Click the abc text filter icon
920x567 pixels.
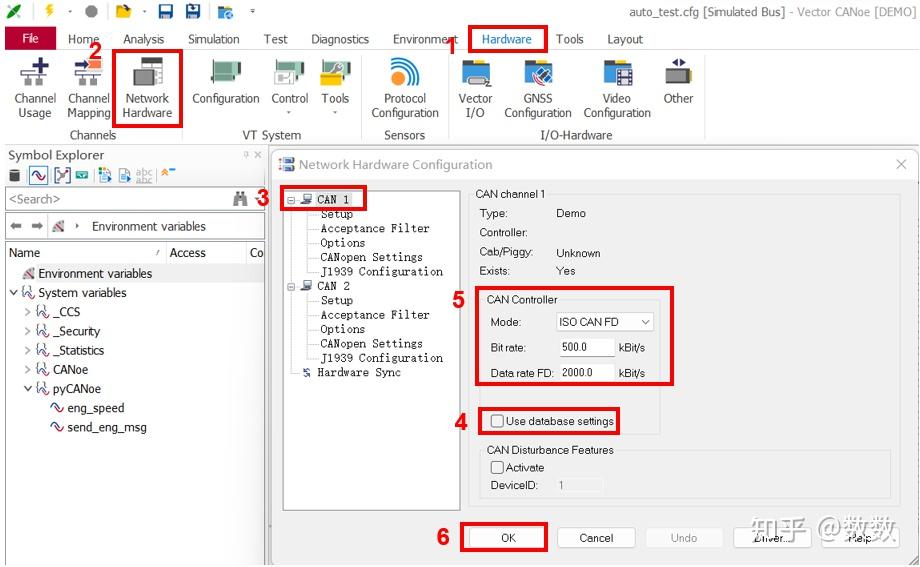144,175
